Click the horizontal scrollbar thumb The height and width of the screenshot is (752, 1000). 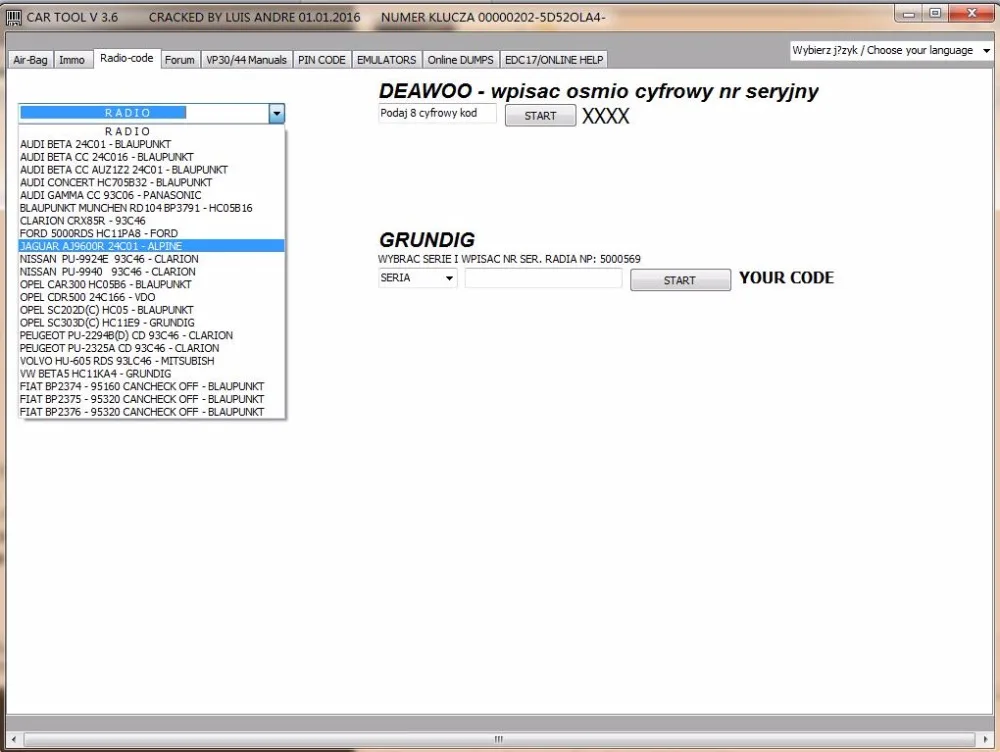499,739
